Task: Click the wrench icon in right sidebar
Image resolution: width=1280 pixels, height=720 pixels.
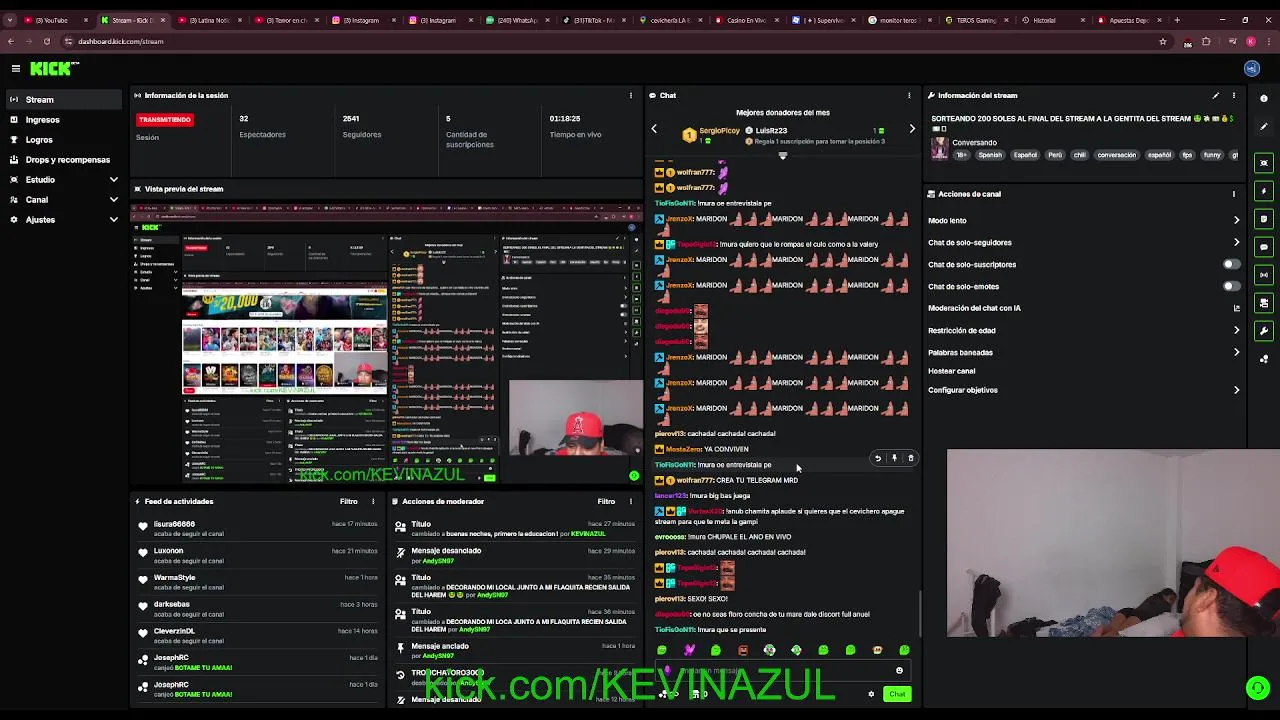Action: (1264, 331)
